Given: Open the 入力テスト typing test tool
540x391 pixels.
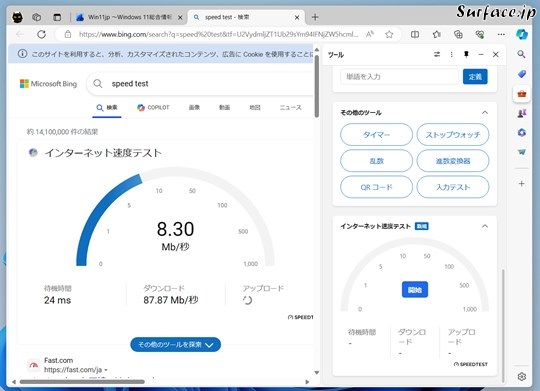Looking at the screenshot, I should 453,187.
